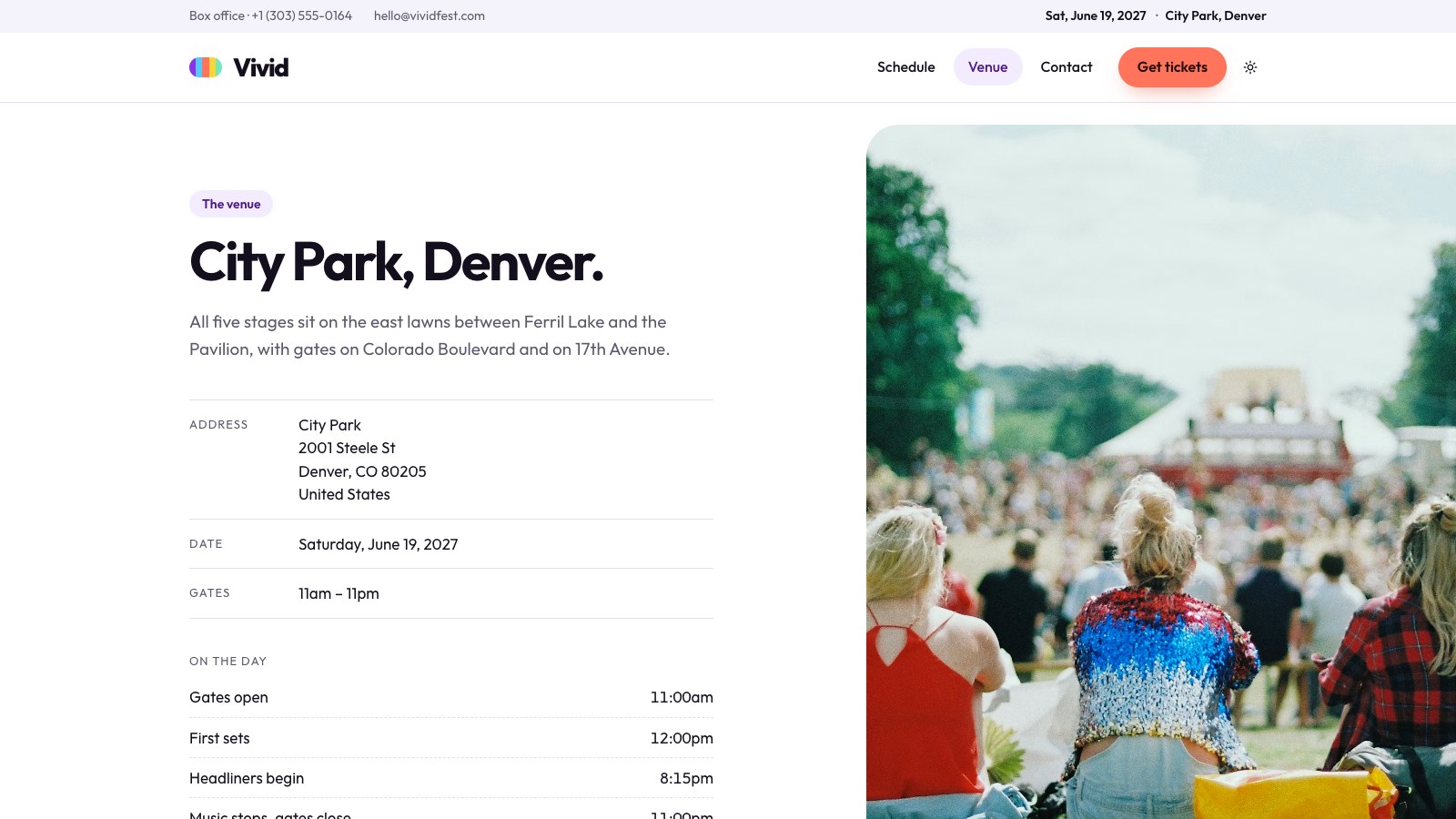Click the Saturday, June 19, 2027 date value
1456x819 pixels.
click(x=378, y=544)
